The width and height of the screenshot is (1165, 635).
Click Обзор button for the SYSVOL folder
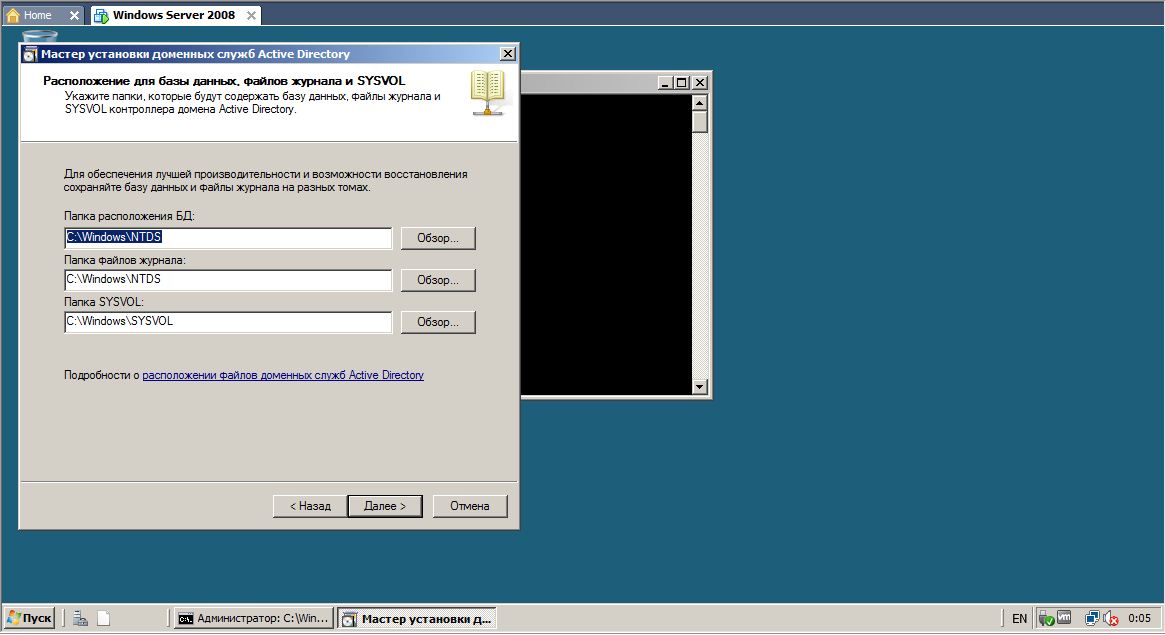[x=438, y=322]
